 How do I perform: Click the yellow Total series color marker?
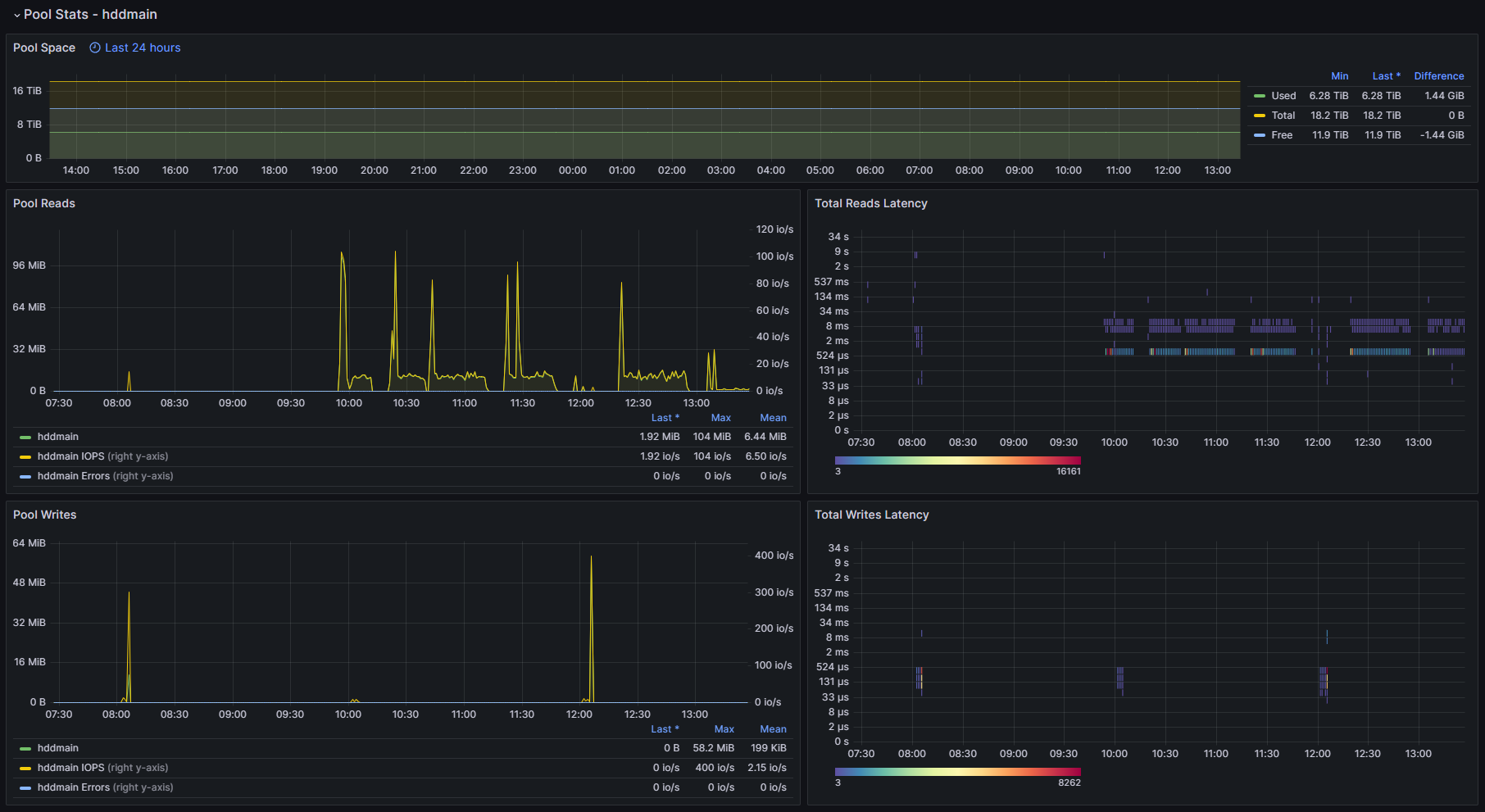[1260, 116]
